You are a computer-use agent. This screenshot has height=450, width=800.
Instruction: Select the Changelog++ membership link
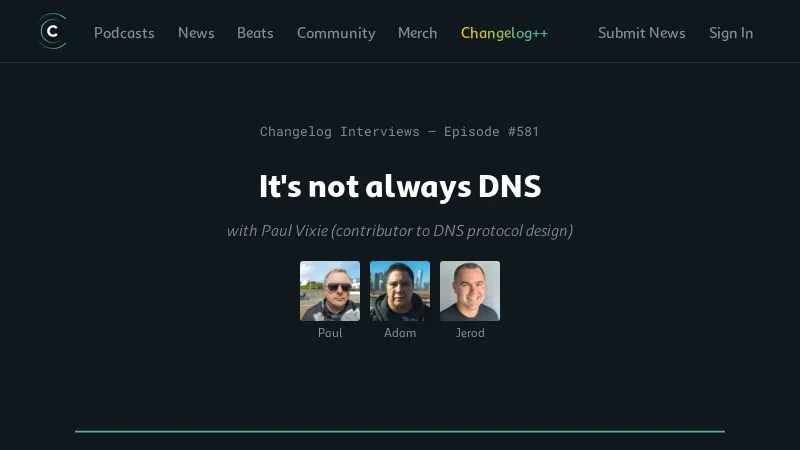[504, 33]
